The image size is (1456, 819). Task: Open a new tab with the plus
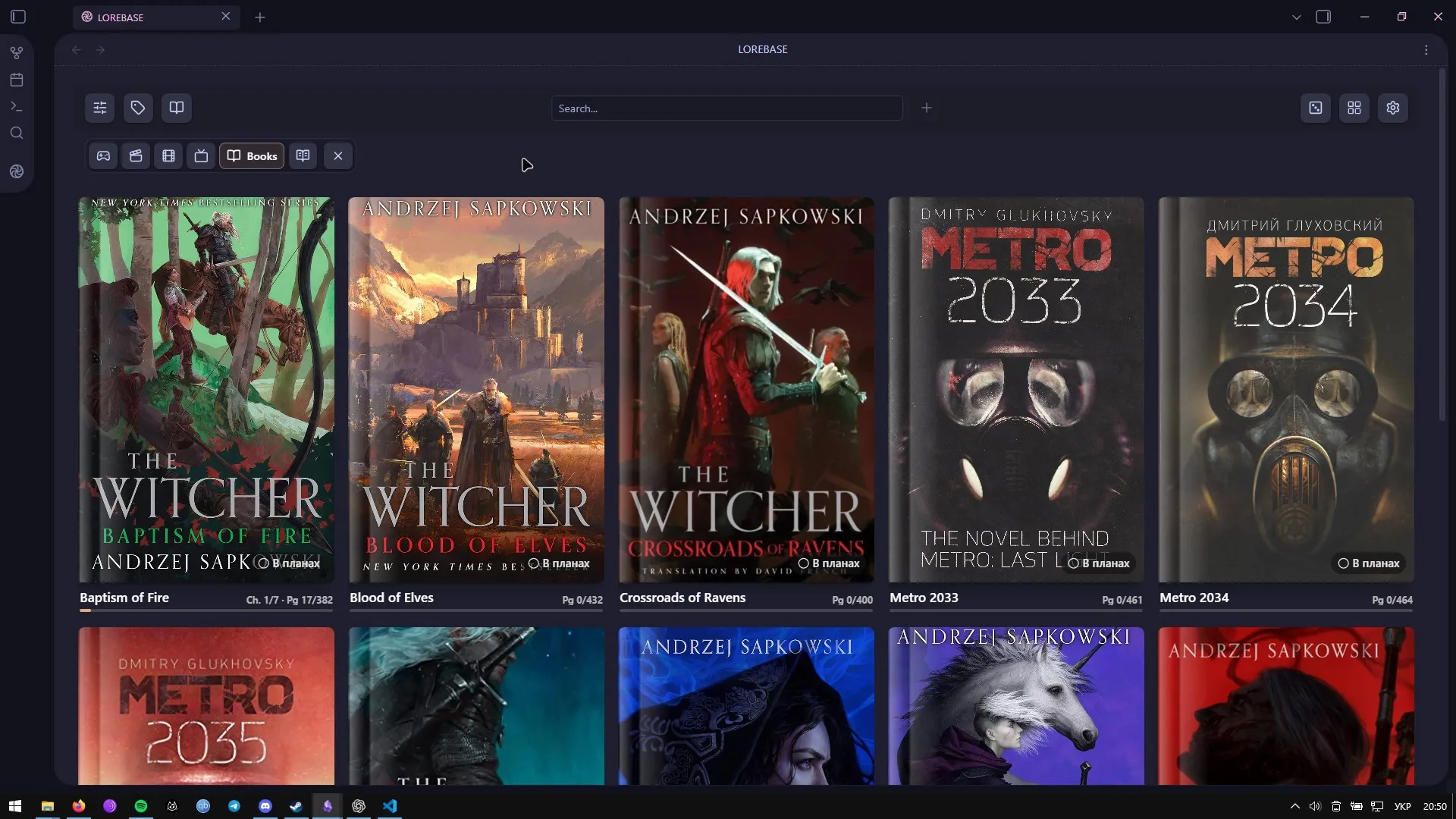(260, 17)
